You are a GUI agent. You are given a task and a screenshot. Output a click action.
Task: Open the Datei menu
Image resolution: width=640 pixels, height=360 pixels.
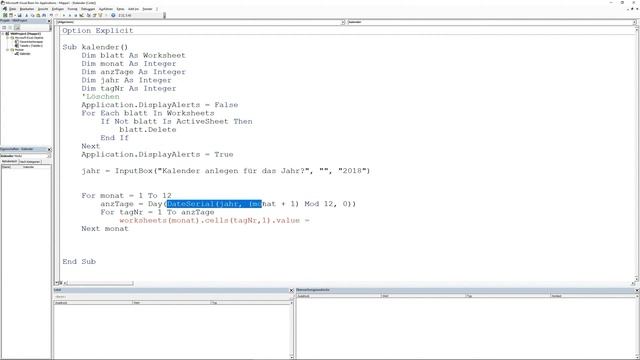click(x=12, y=9)
